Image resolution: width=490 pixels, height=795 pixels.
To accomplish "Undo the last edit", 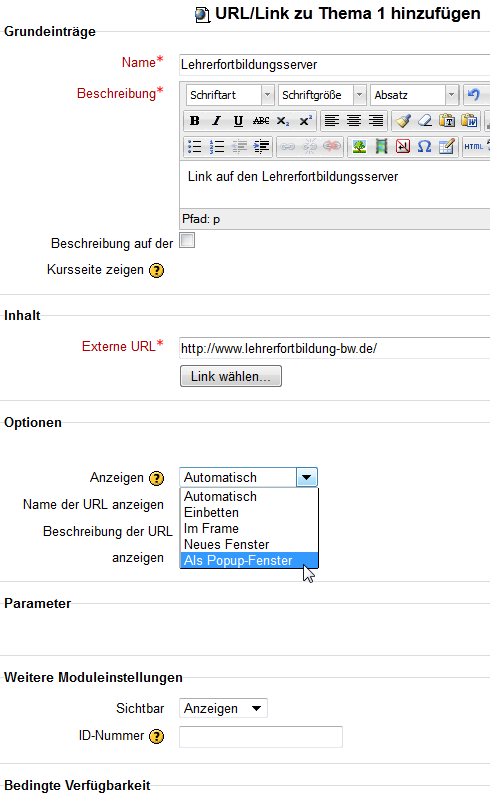I will 474,95.
